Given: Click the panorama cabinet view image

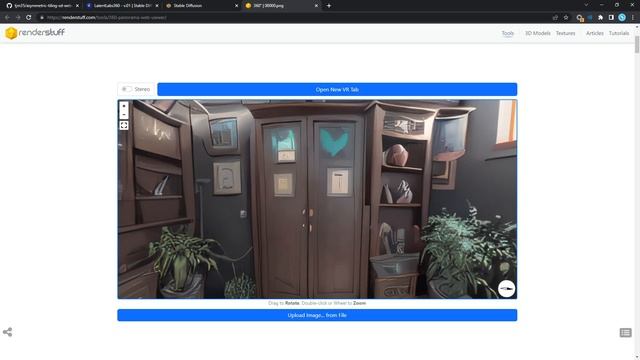Looking at the screenshot, I should pos(317,199).
